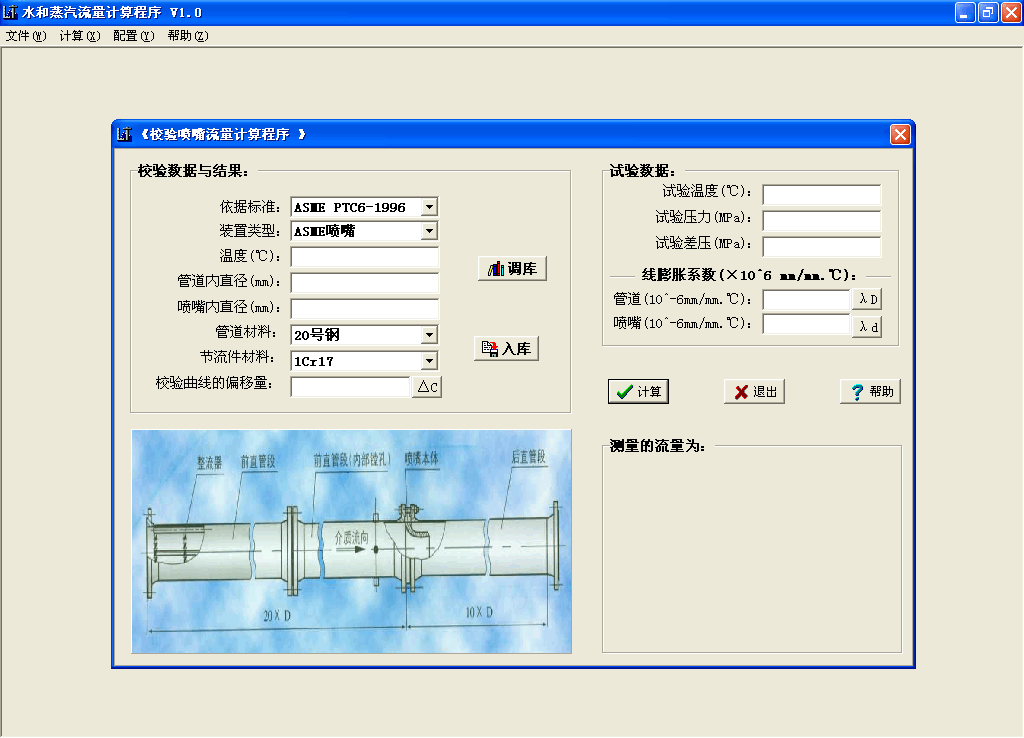1024x738 pixels.
Task: Click the λd nozzle coefficient button
Action: click(x=867, y=326)
